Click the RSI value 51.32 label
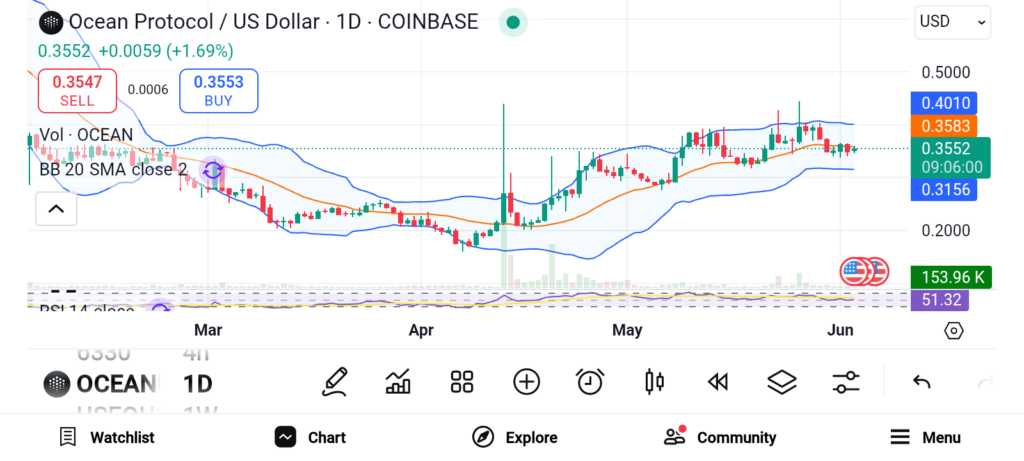This screenshot has width=1024, height=461. pos(940,300)
